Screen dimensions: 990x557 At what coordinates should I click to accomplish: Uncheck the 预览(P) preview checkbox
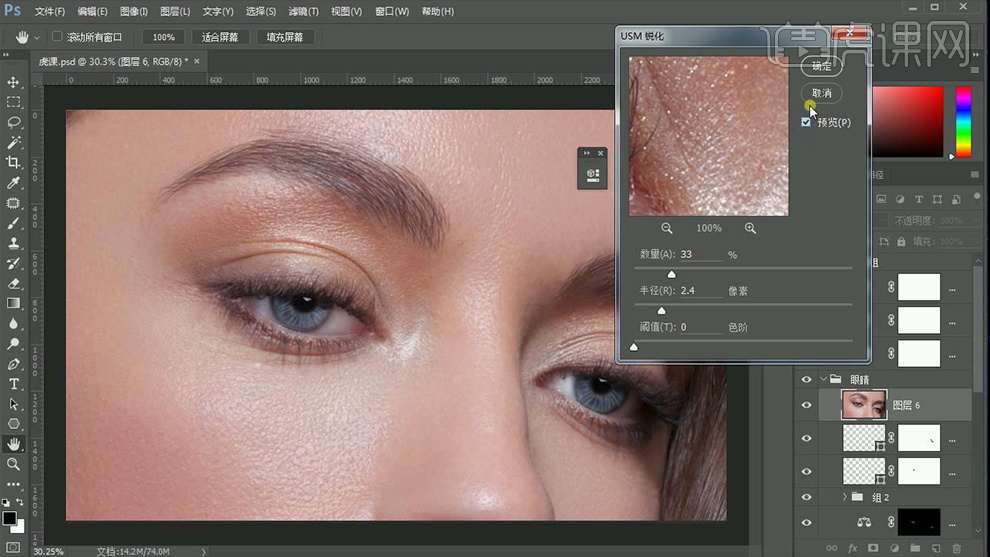tap(806, 122)
